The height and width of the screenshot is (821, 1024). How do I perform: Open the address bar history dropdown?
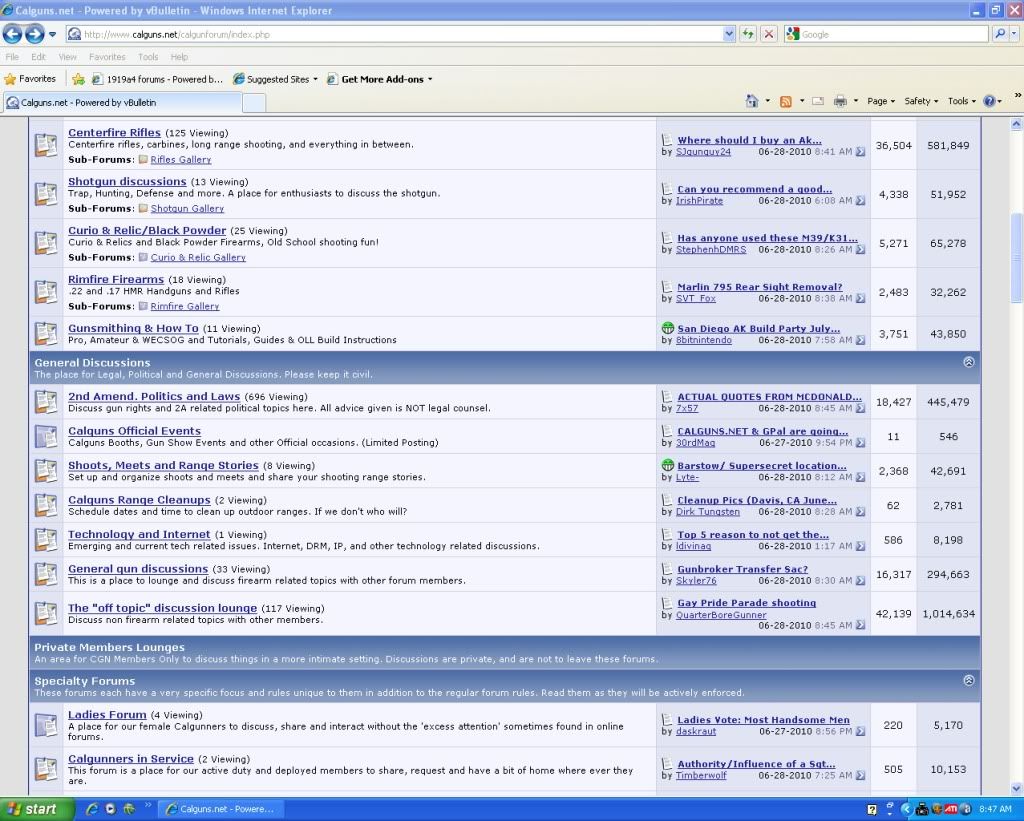[x=729, y=34]
